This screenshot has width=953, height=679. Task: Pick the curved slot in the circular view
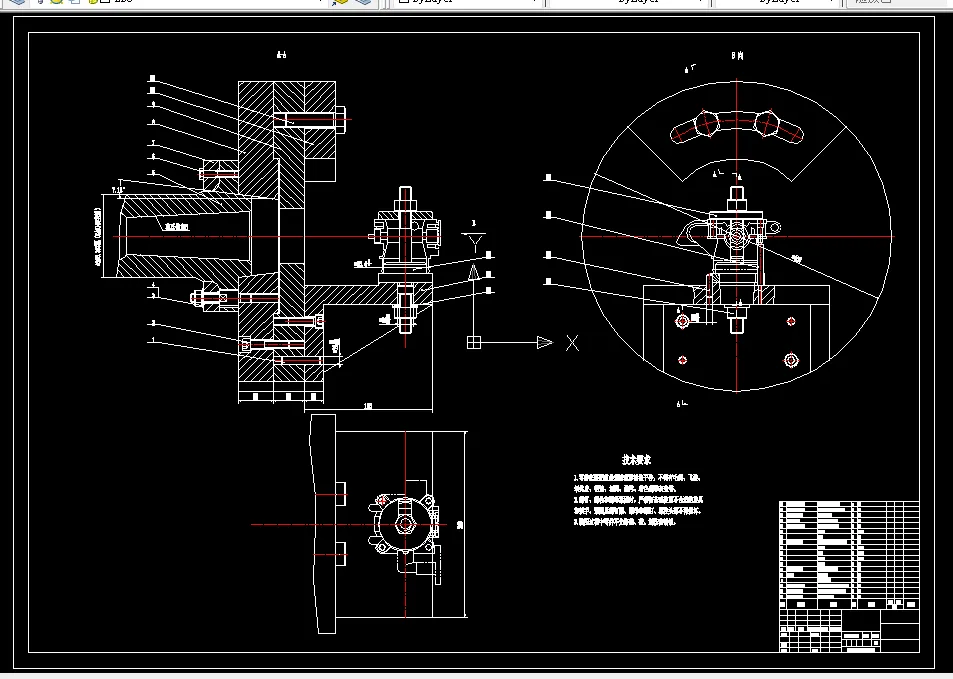coord(736,128)
